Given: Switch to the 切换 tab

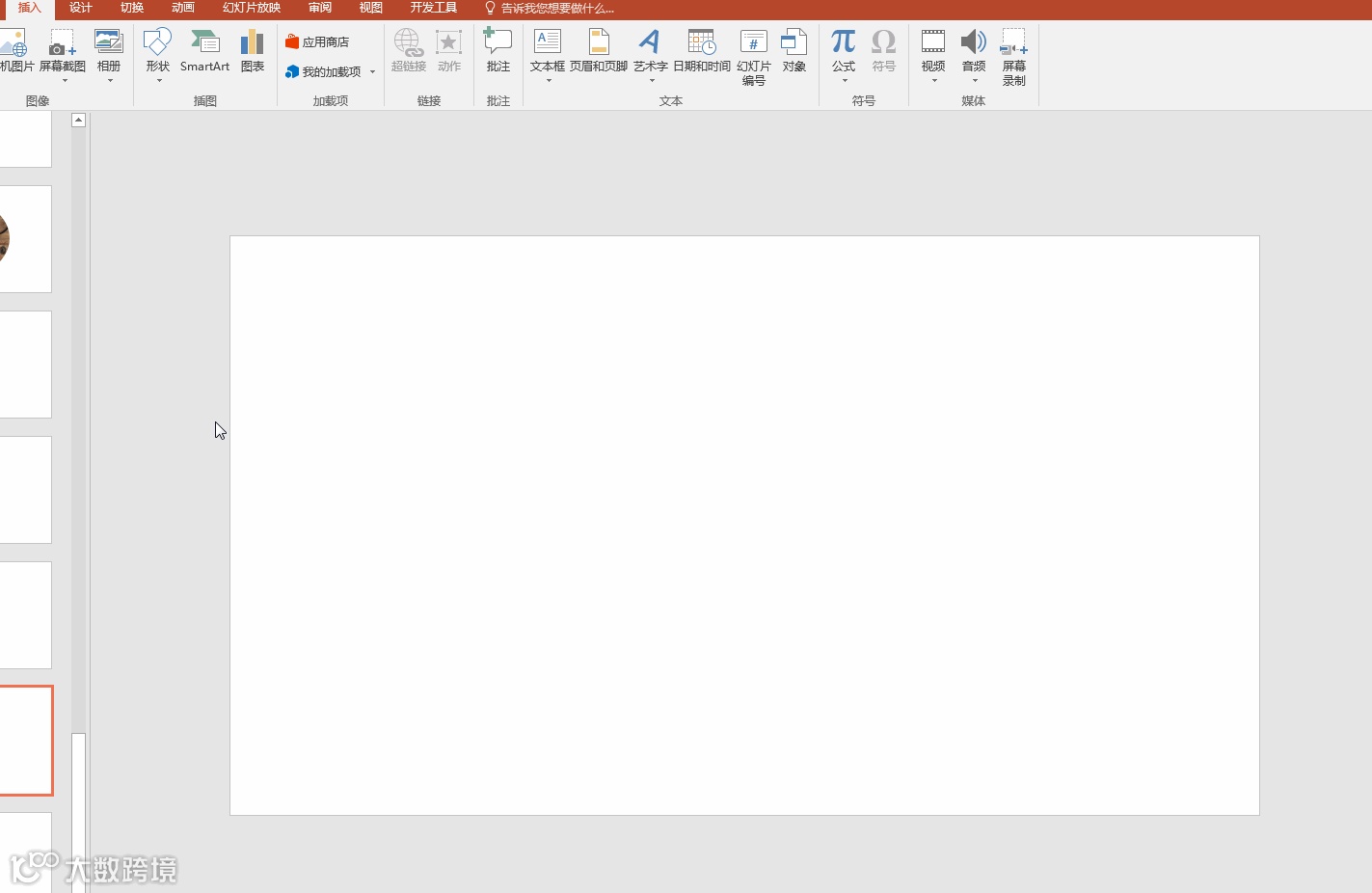Looking at the screenshot, I should pyautogui.click(x=132, y=9).
